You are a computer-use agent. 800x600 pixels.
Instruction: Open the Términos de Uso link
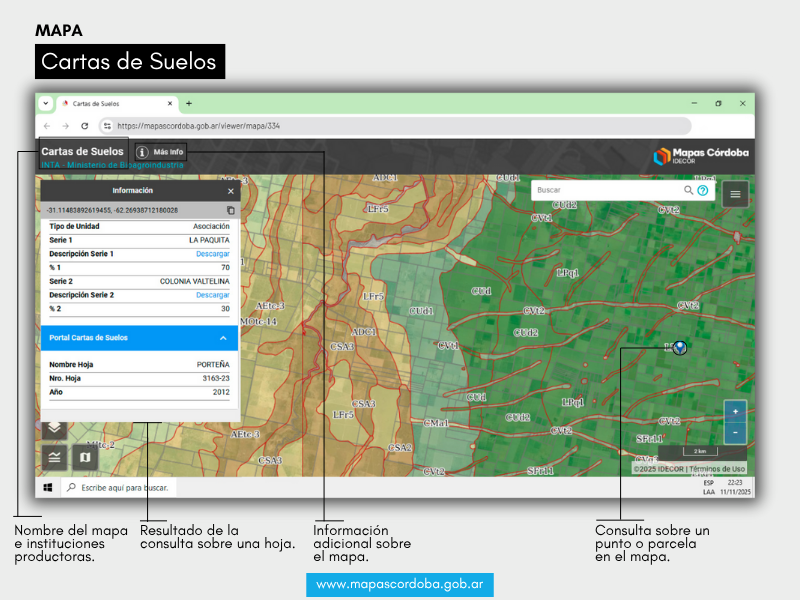[x=717, y=469]
